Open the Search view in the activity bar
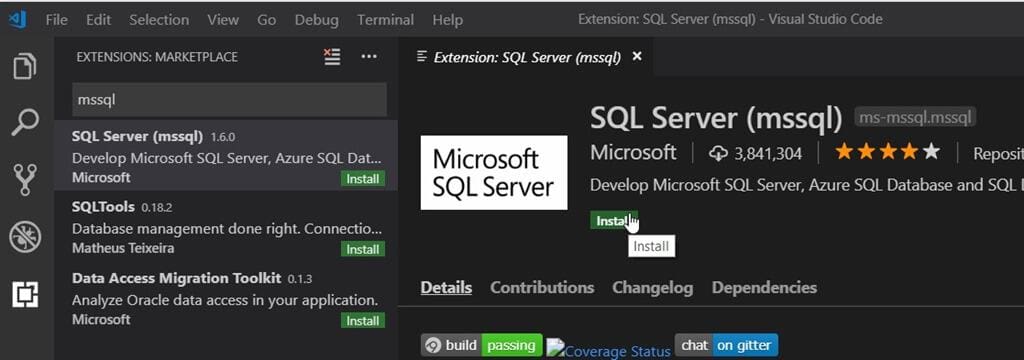1024x360 pixels. click(x=25, y=122)
